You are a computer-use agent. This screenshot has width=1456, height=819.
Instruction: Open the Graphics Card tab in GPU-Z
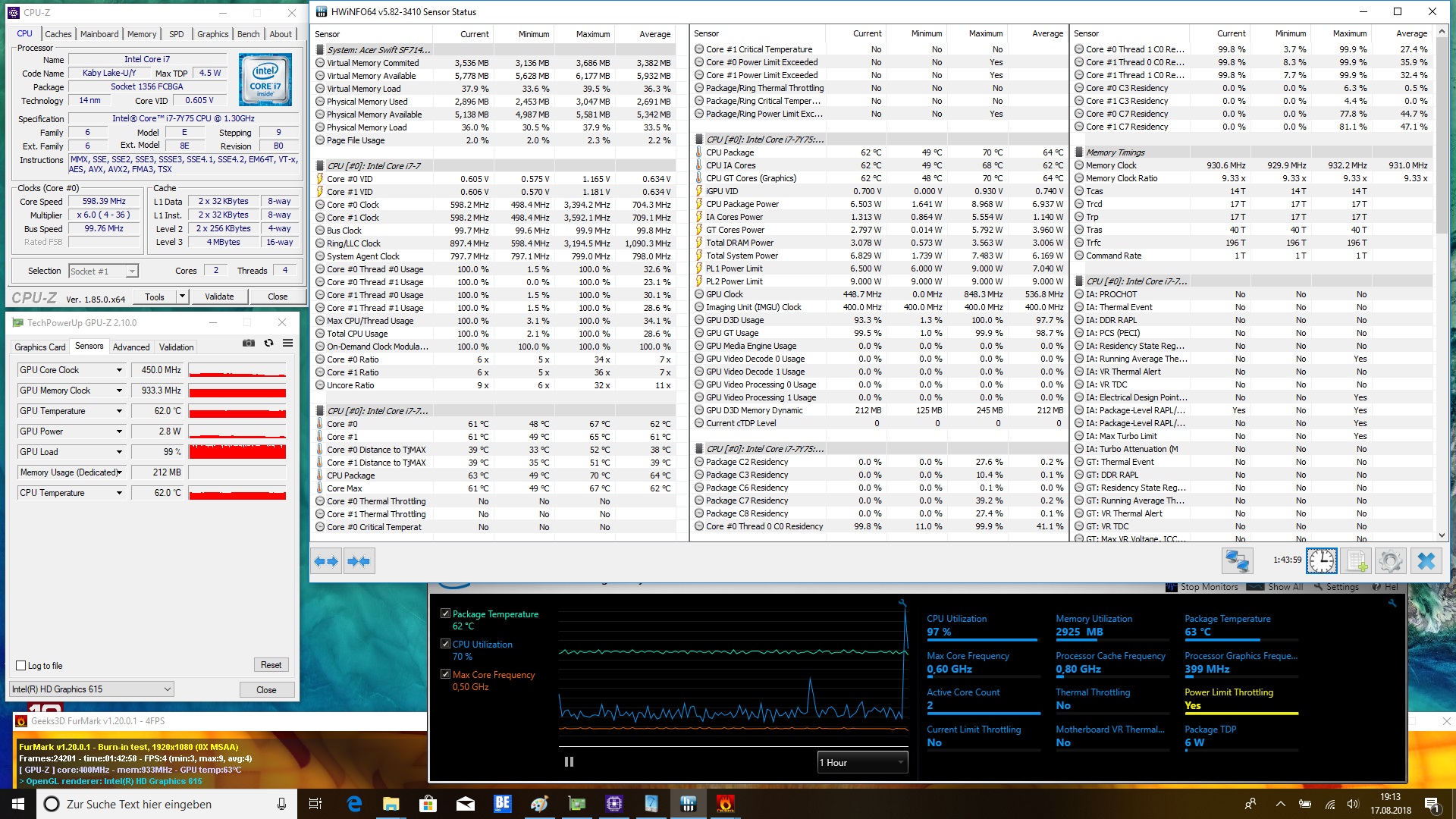39,347
